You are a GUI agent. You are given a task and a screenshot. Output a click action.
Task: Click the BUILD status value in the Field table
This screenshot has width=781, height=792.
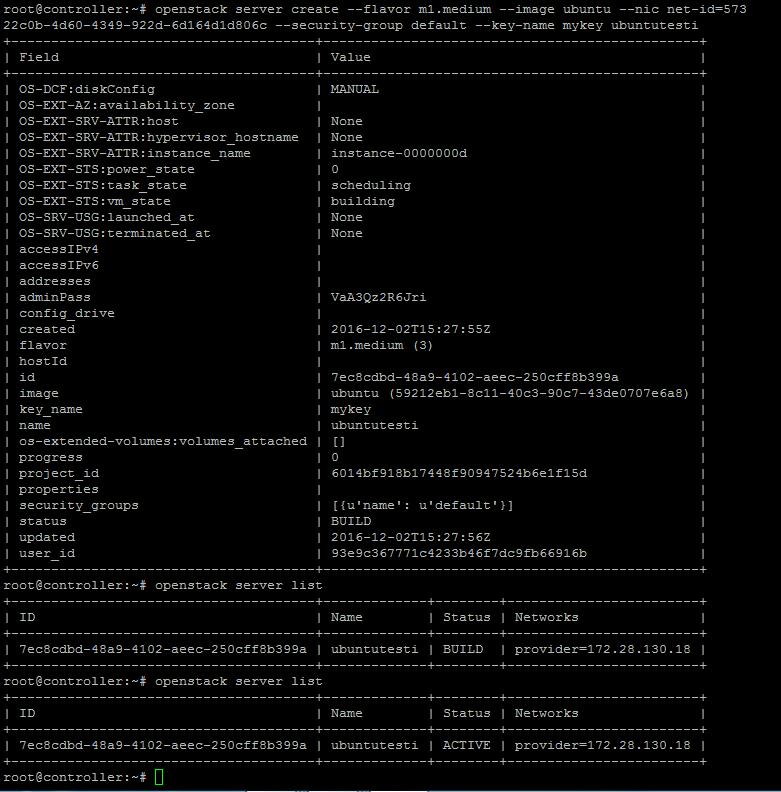(x=351, y=521)
